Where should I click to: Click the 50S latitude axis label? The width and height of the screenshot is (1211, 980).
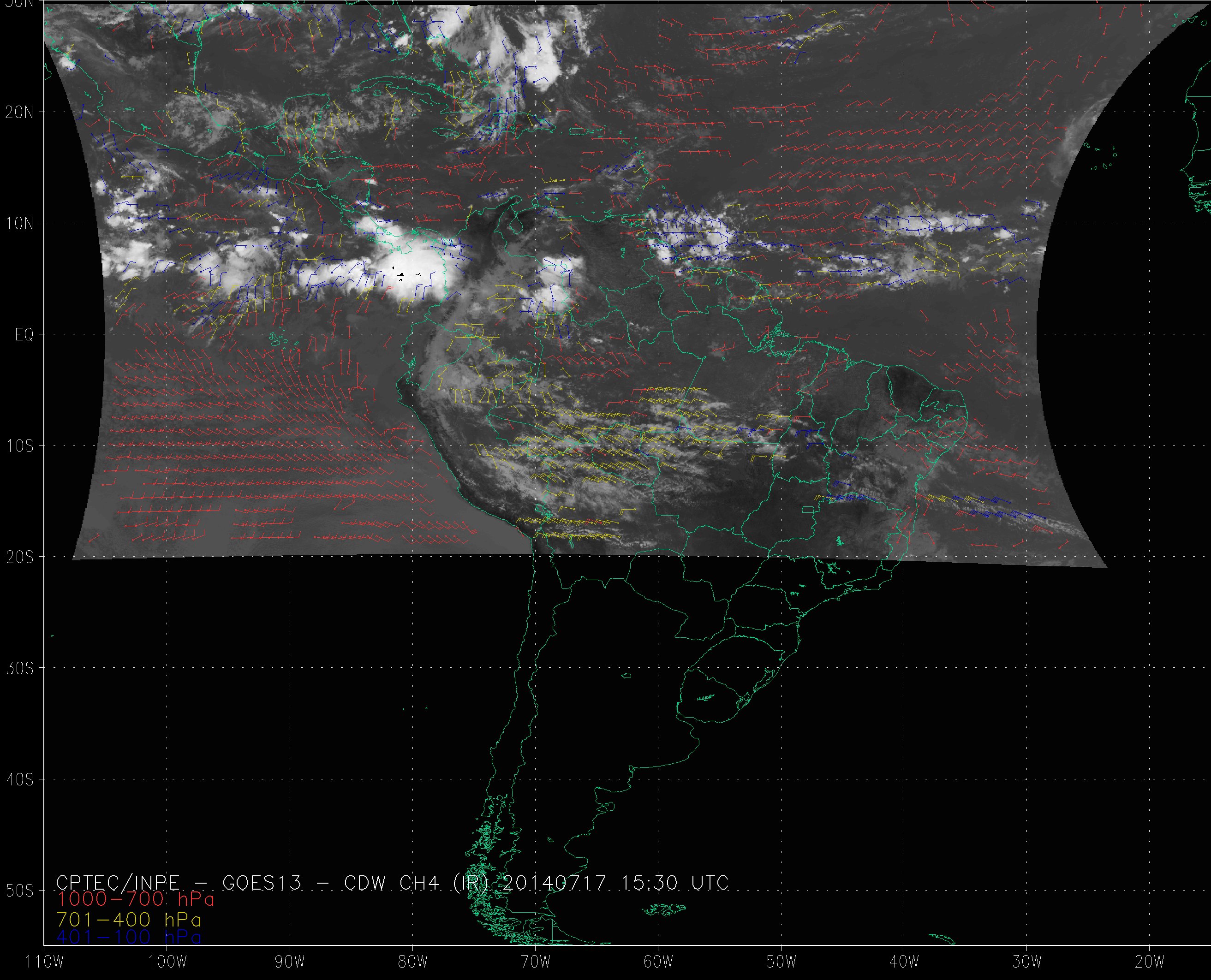[x=19, y=891]
